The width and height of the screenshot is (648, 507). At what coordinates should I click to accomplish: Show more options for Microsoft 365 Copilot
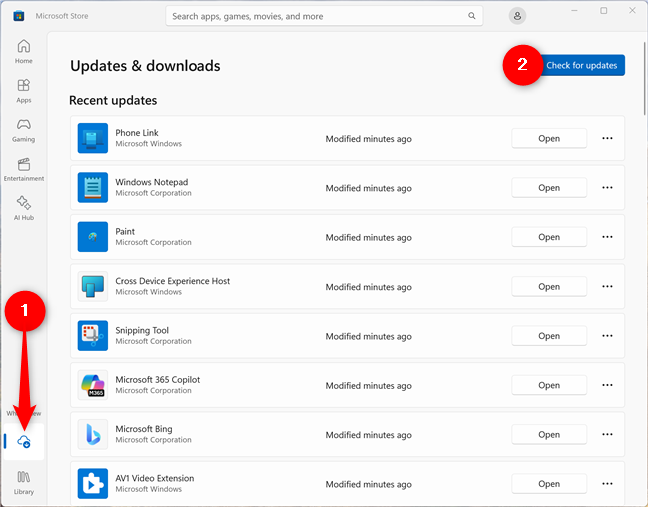[x=607, y=385]
